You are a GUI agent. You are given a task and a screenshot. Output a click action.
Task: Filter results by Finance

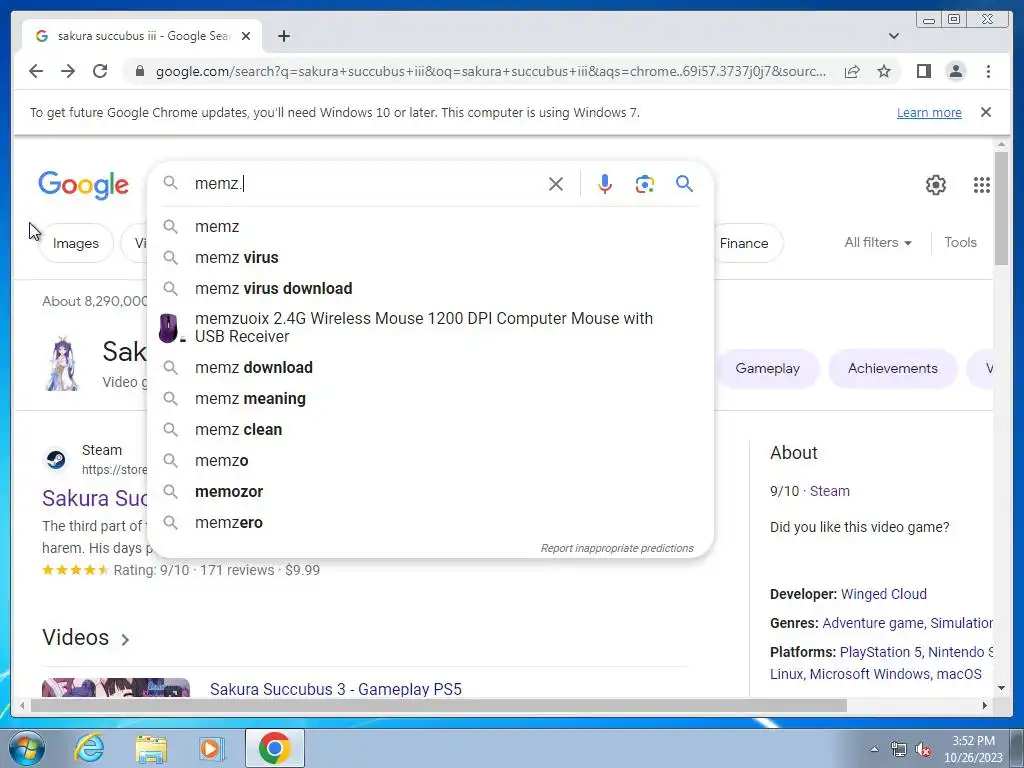pos(748,243)
